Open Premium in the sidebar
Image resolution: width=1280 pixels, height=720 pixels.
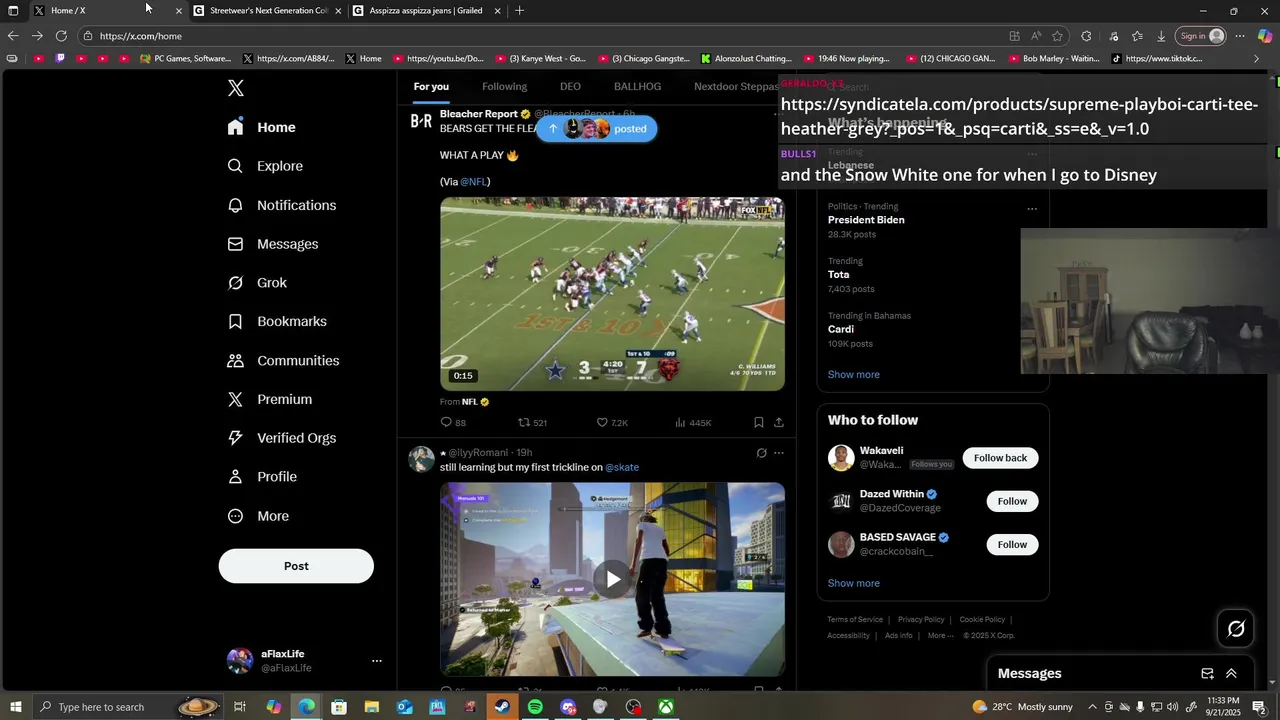click(x=269, y=399)
